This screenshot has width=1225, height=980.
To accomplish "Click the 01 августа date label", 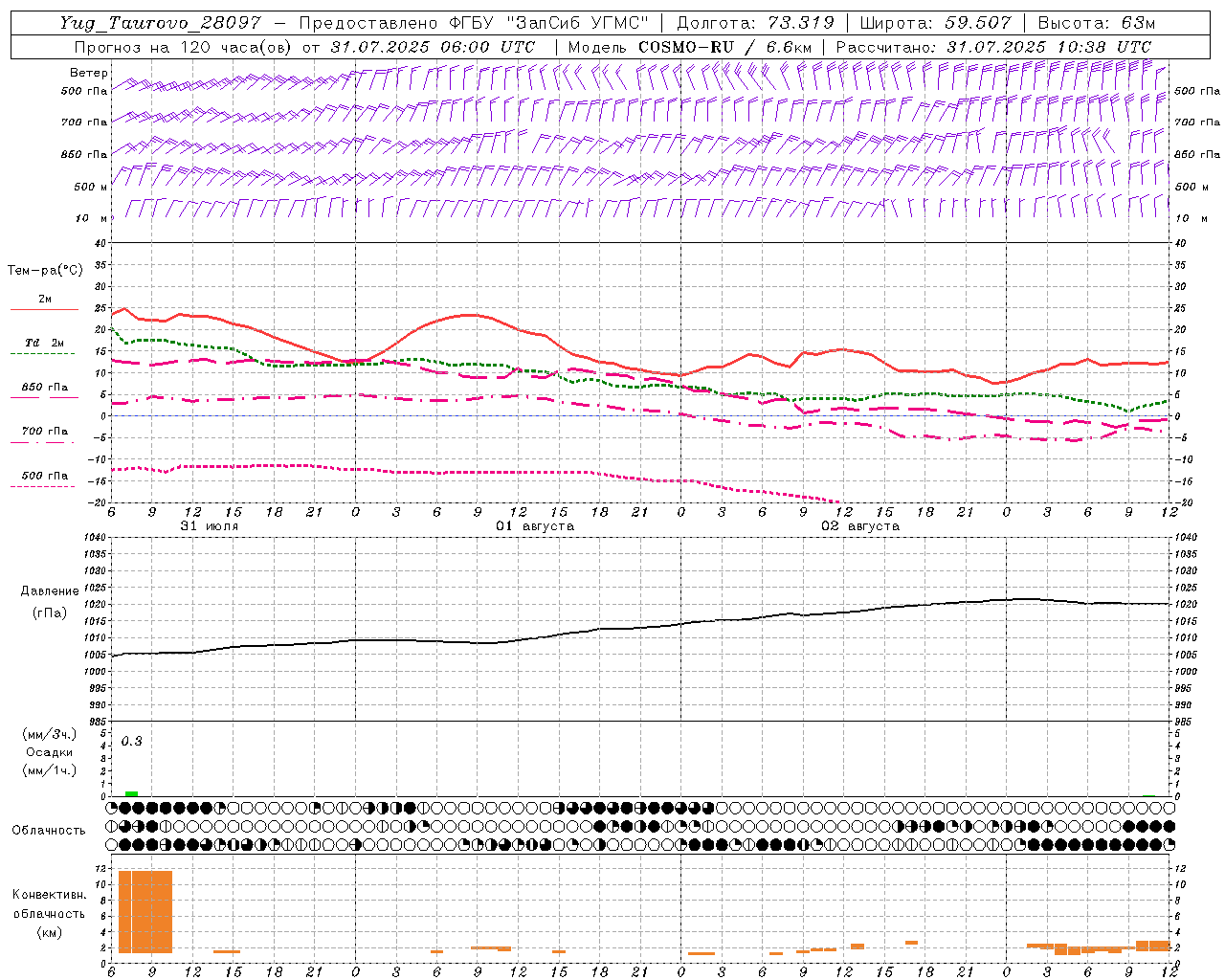I will [535, 526].
